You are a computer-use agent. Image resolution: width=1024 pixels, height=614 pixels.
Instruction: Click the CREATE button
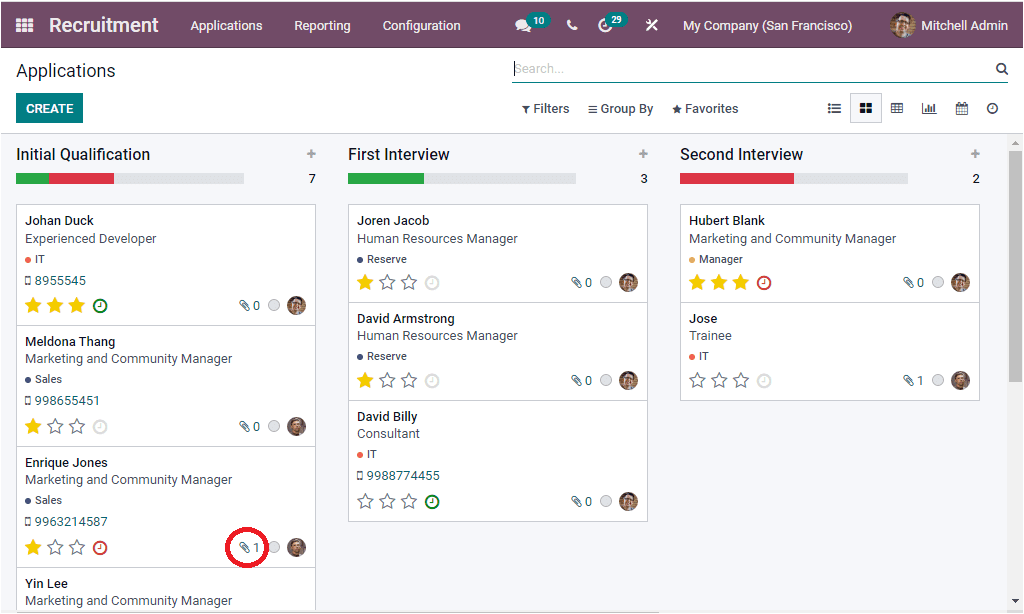[x=49, y=107]
